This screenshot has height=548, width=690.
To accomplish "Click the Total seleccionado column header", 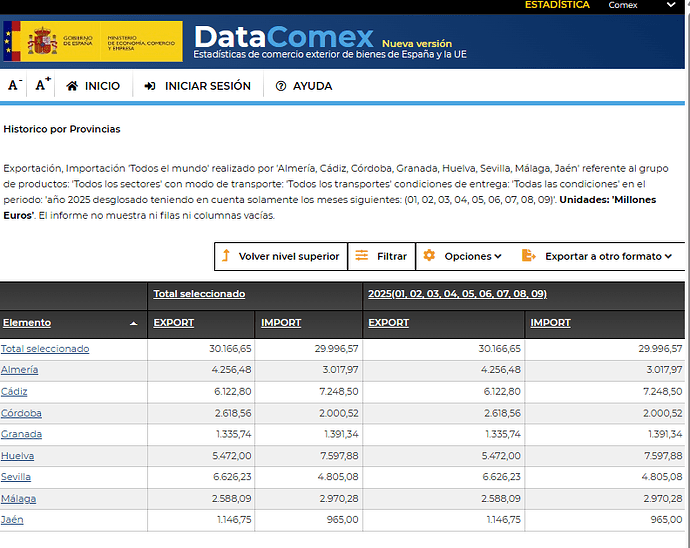I will tap(199, 294).
